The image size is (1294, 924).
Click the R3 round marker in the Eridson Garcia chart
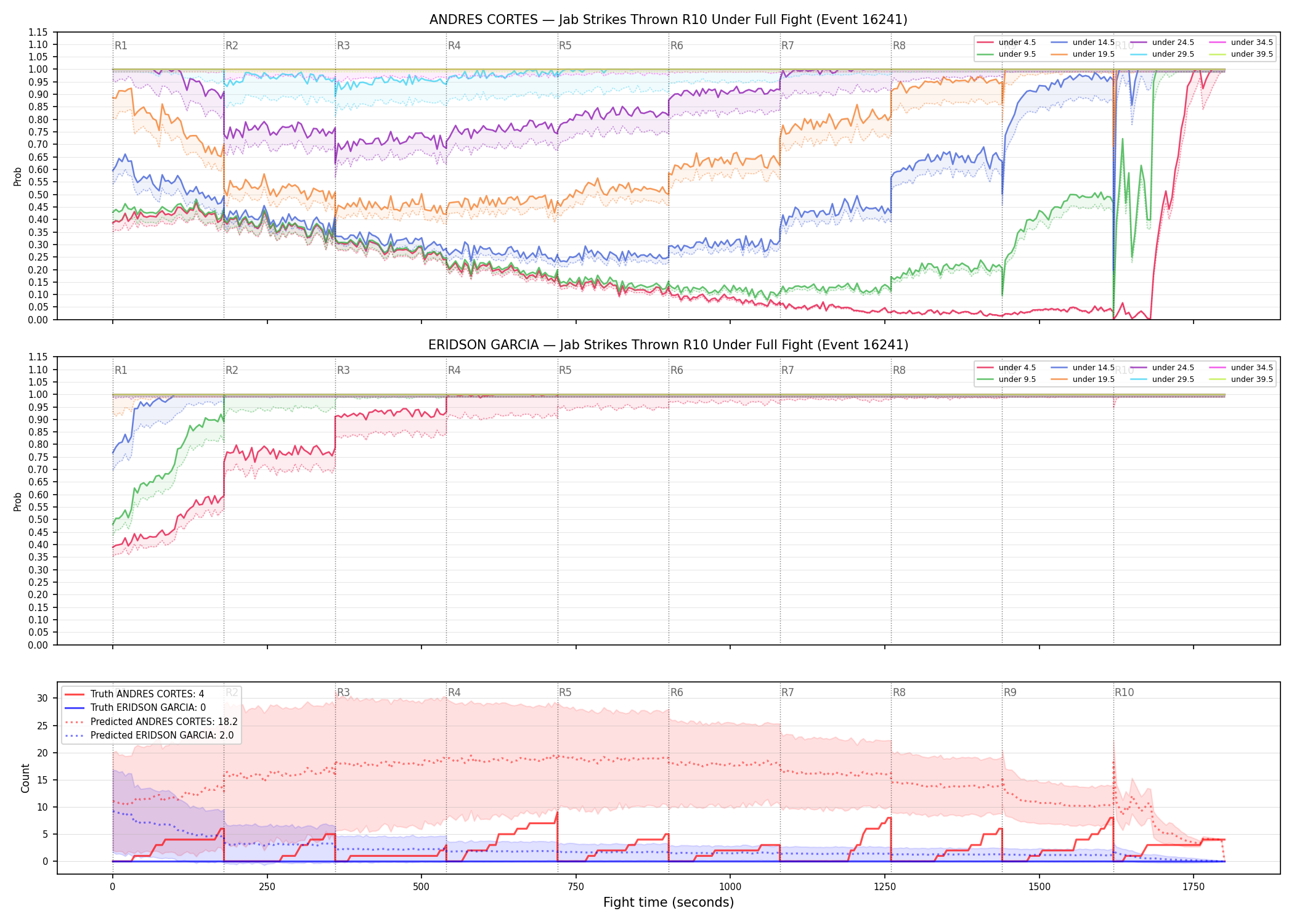pyautogui.click(x=343, y=370)
